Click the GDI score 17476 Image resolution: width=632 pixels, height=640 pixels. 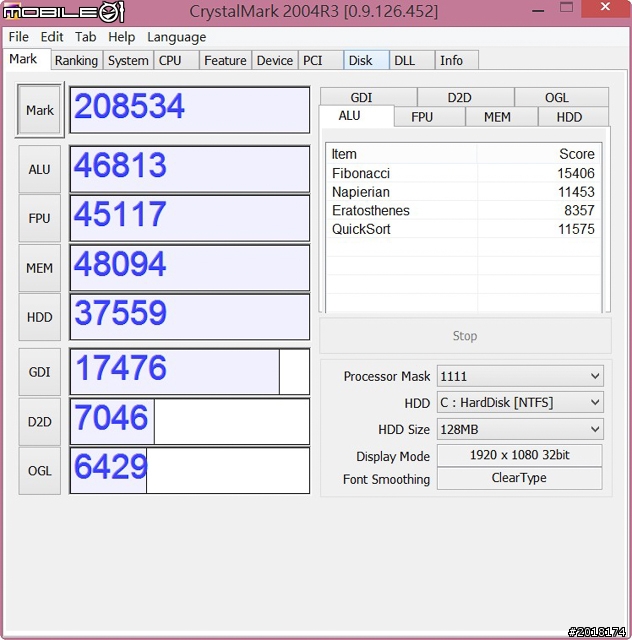[189, 372]
